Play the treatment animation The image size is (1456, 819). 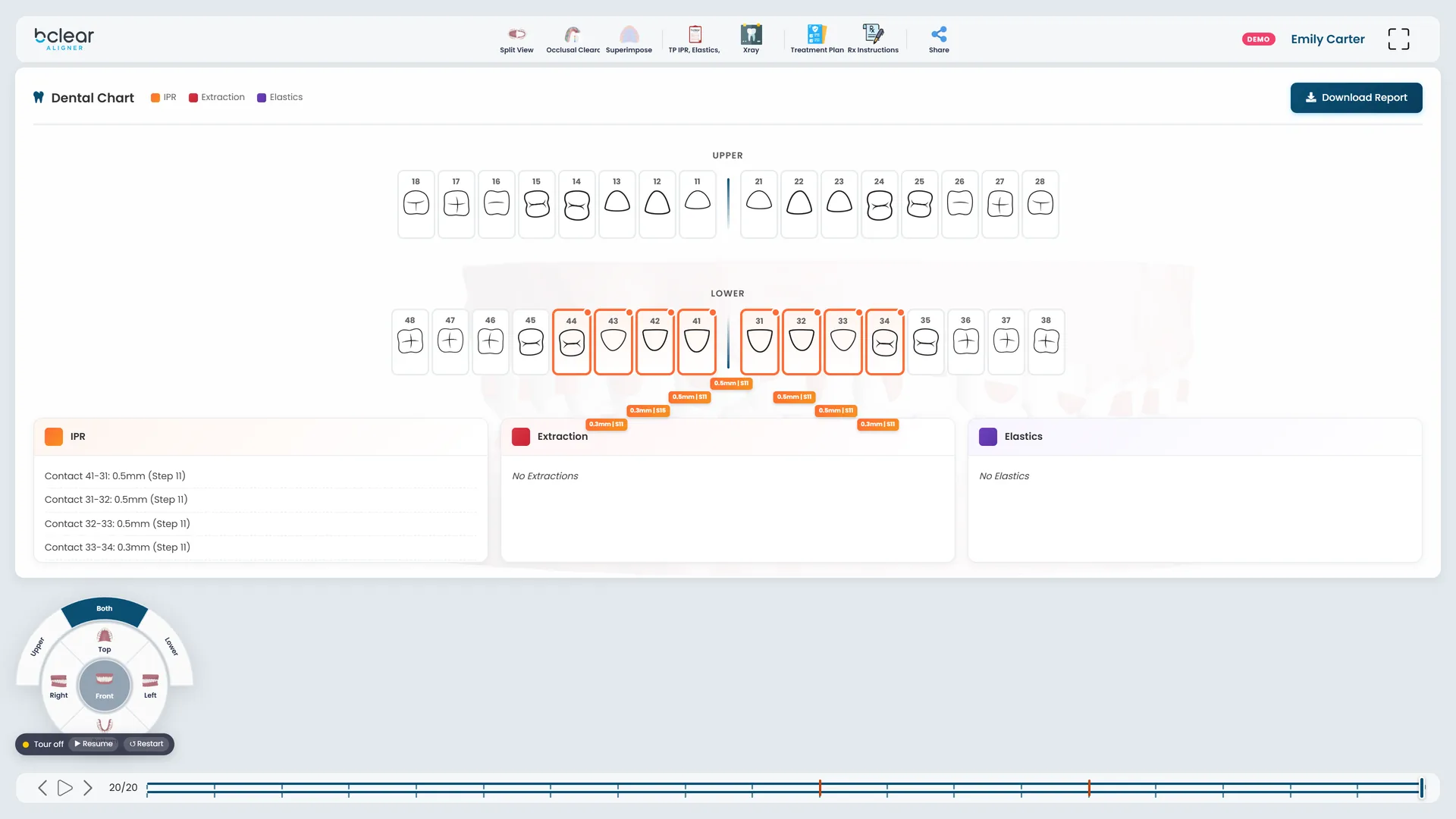65,788
